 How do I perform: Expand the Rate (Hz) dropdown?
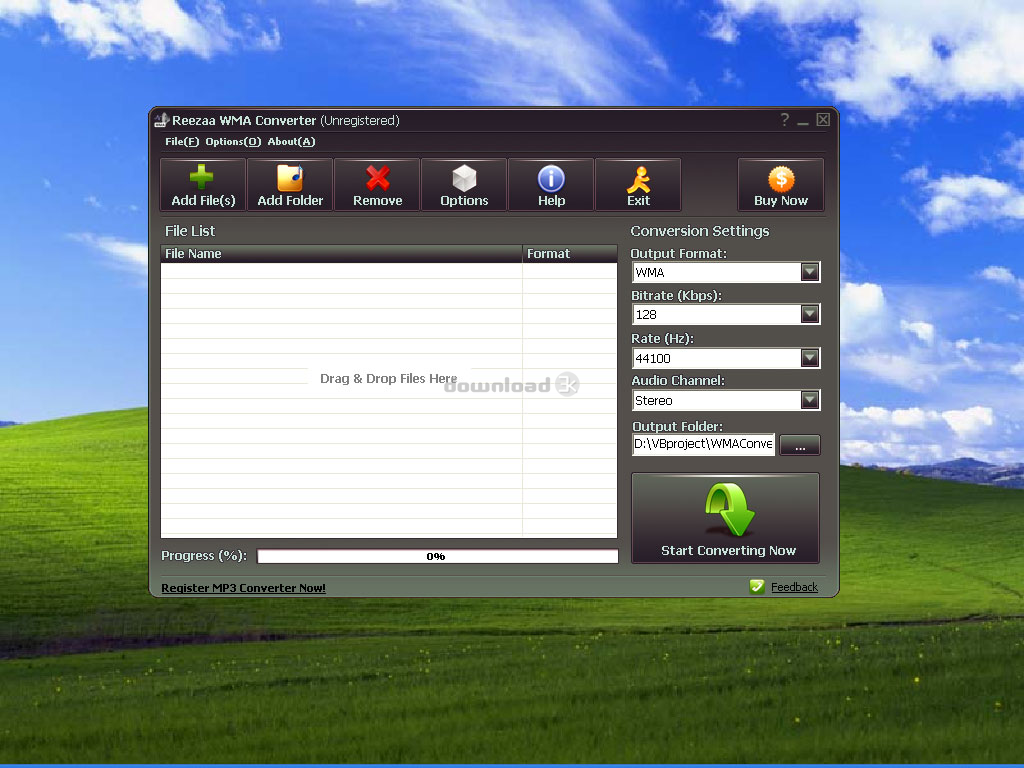pyautogui.click(x=810, y=358)
